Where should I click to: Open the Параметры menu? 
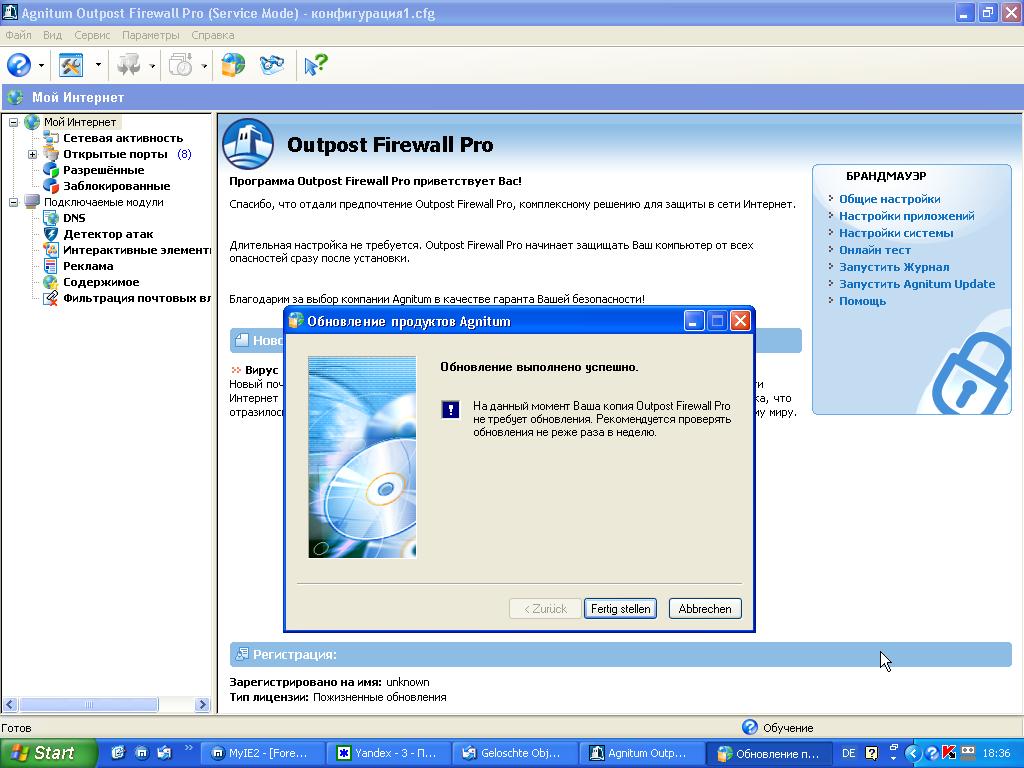pos(150,35)
